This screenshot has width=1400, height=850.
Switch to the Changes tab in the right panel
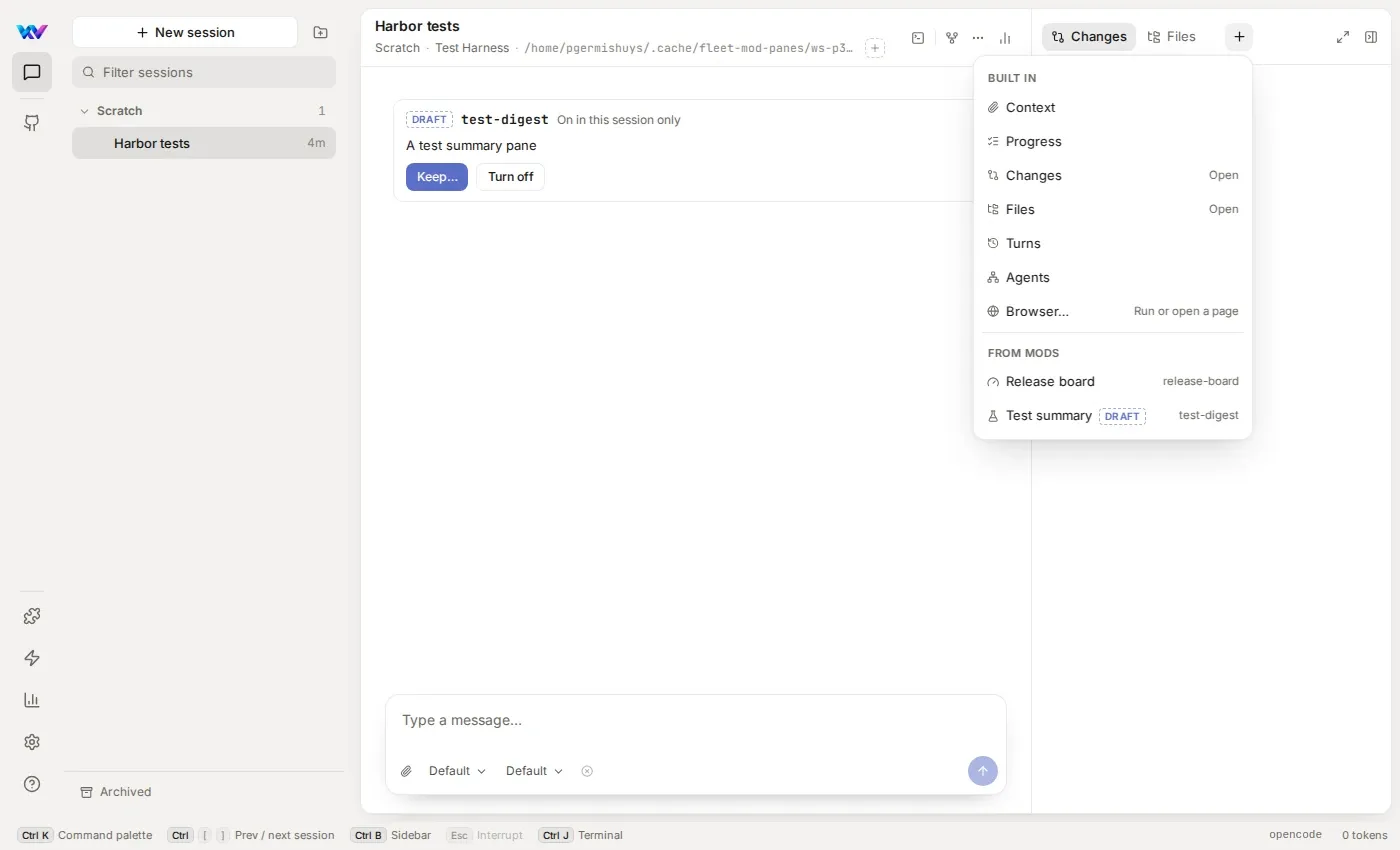(x=1089, y=37)
